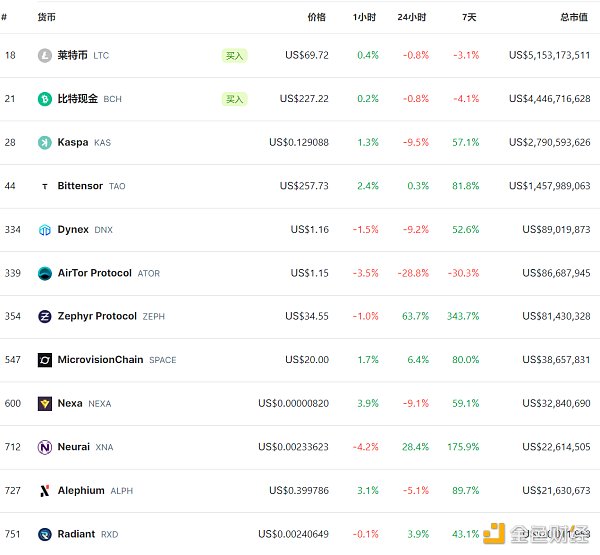Screen dimensions: 600x555
Task: Click the Alephium coin logo
Action: click(44, 491)
